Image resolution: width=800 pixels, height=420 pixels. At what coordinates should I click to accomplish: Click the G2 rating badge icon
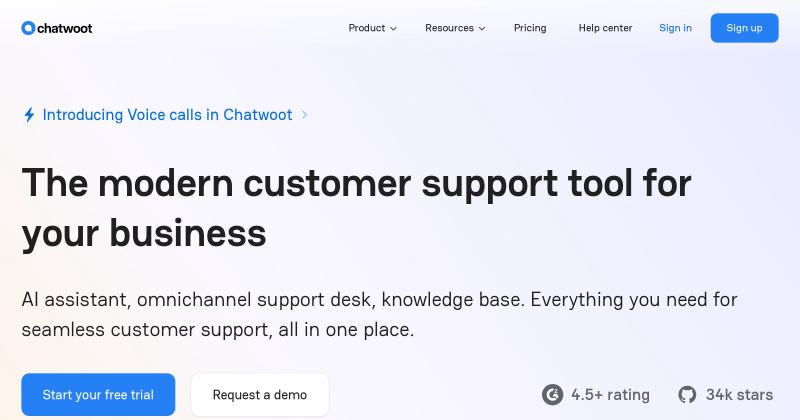pyautogui.click(x=553, y=394)
